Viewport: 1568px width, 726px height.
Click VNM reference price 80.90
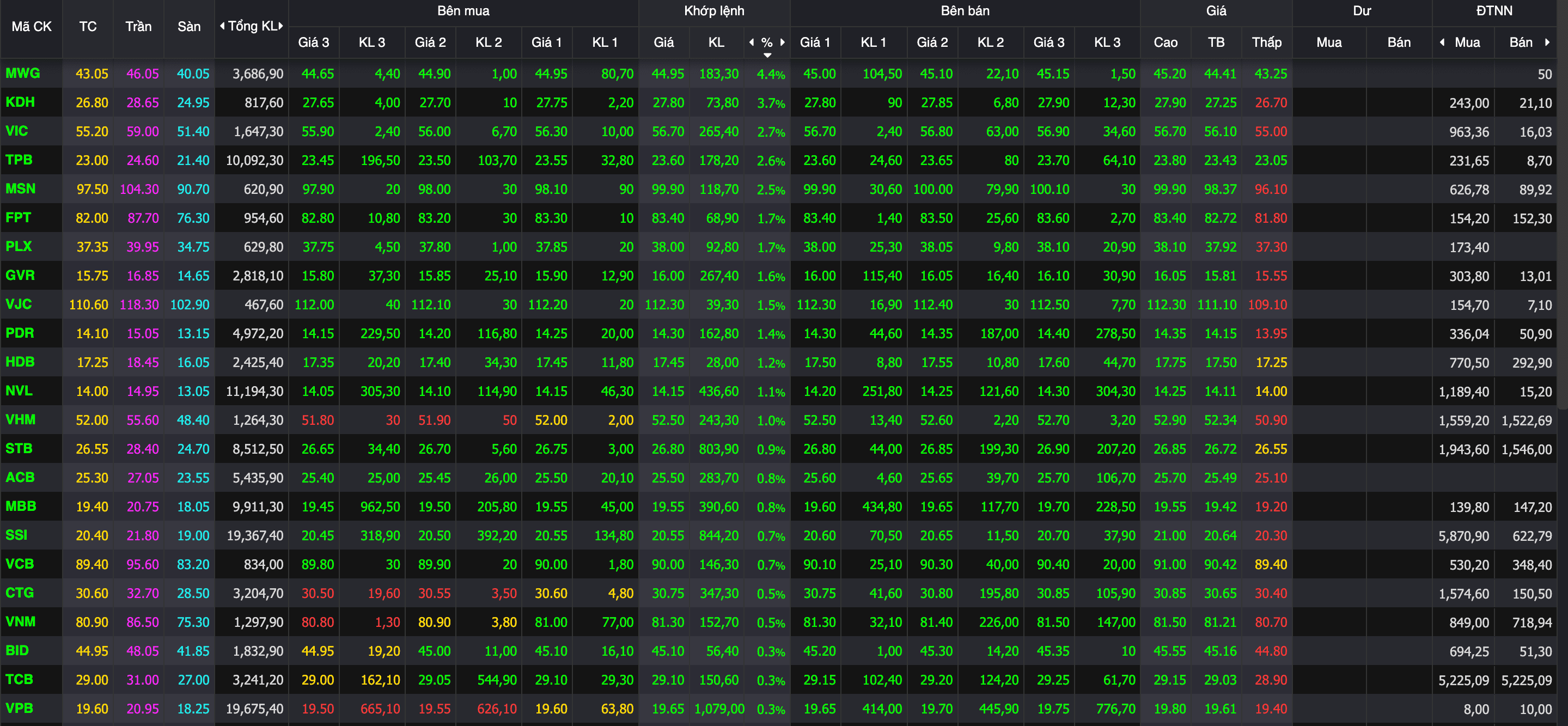[92, 622]
